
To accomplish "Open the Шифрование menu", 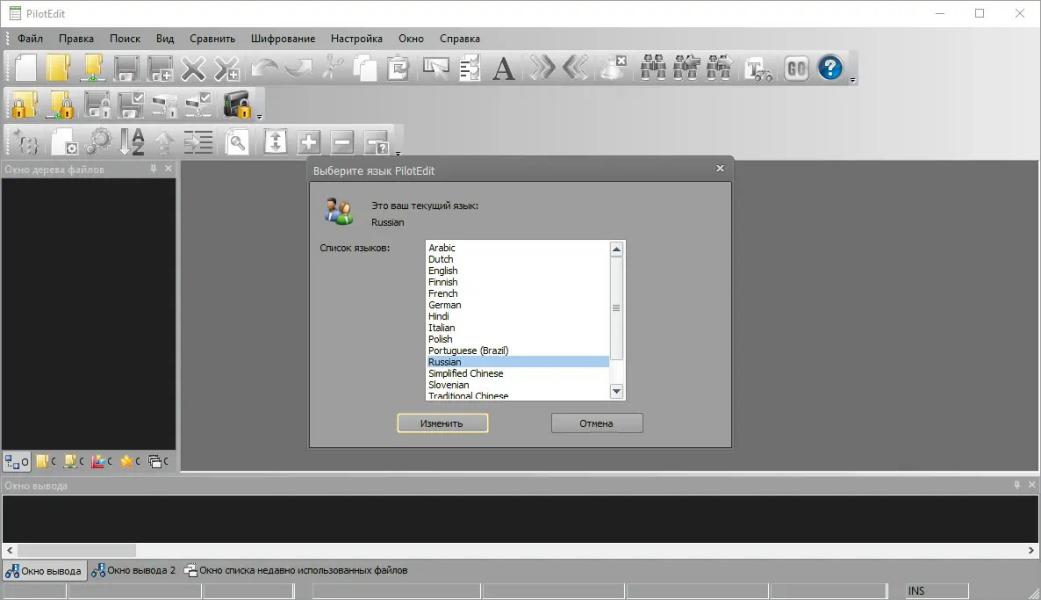I will click(283, 38).
